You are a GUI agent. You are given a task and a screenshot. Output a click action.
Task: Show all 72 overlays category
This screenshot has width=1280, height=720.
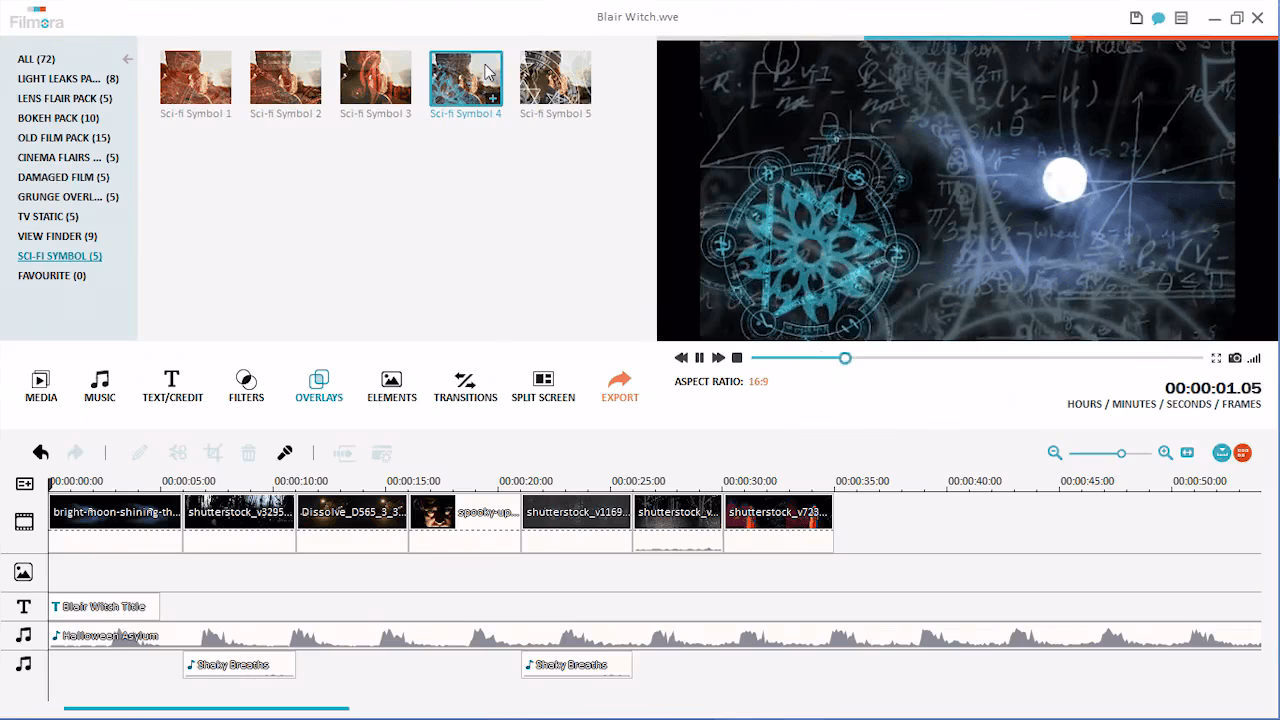(36, 59)
